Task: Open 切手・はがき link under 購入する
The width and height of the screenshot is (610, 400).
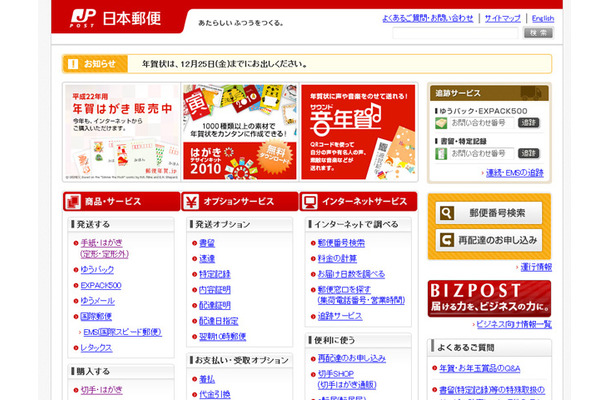Action: tap(102, 389)
